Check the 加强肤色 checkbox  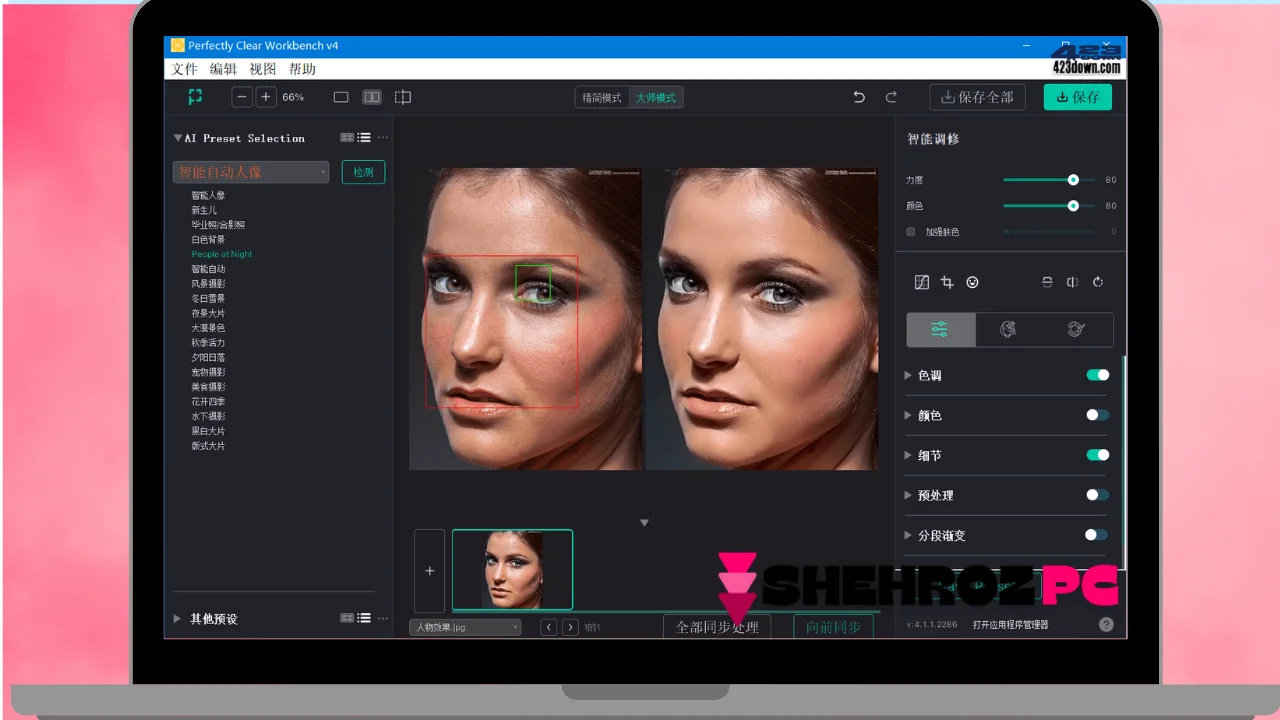(x=910, y=232)
